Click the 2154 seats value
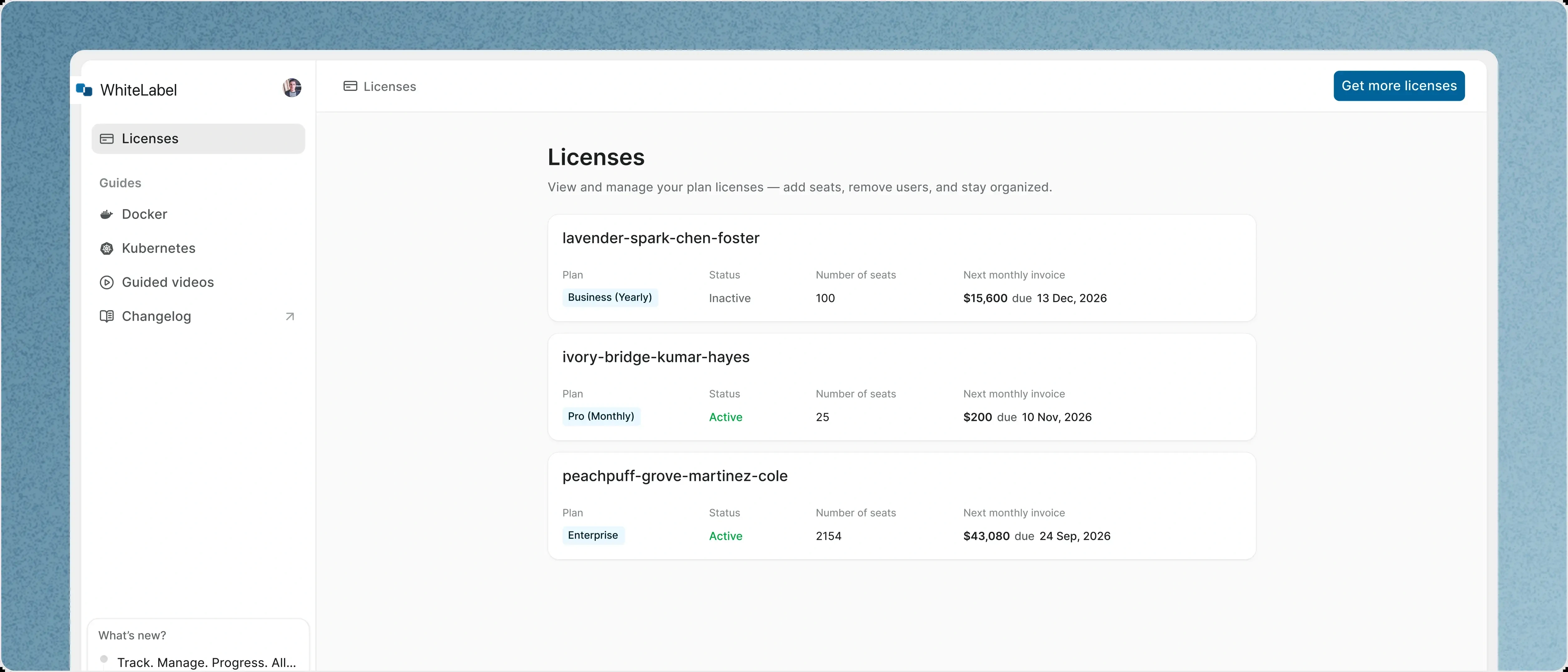1568x672 pixels. click(x=828, y=536)
